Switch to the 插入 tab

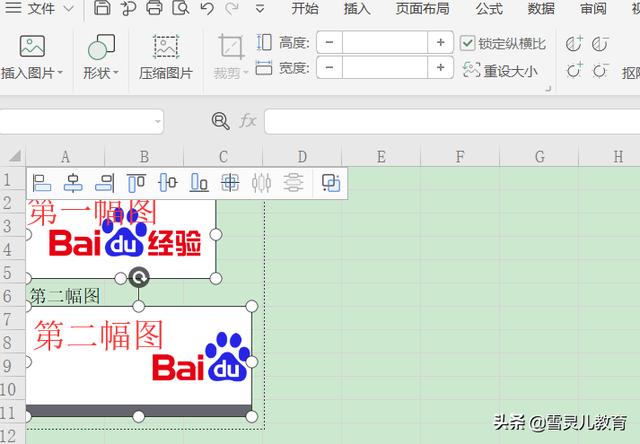coord(357,8)
